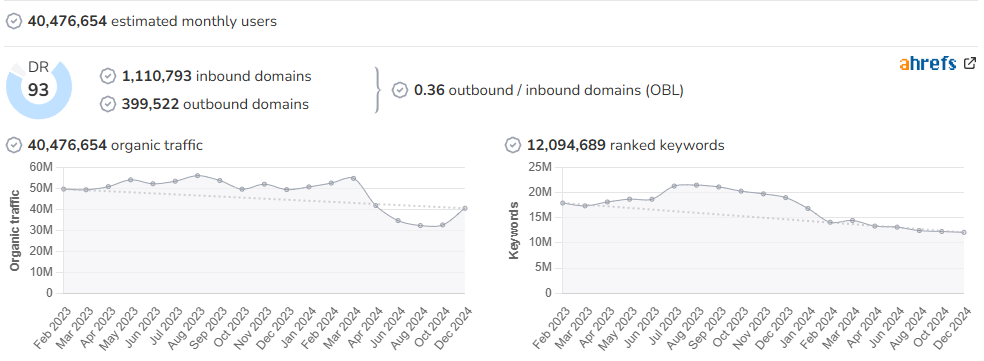Image resolution: width=984 pixels, height=361 pixels.
Task: Click the 25M label on keywords axis
Action: tap(540, 167)
